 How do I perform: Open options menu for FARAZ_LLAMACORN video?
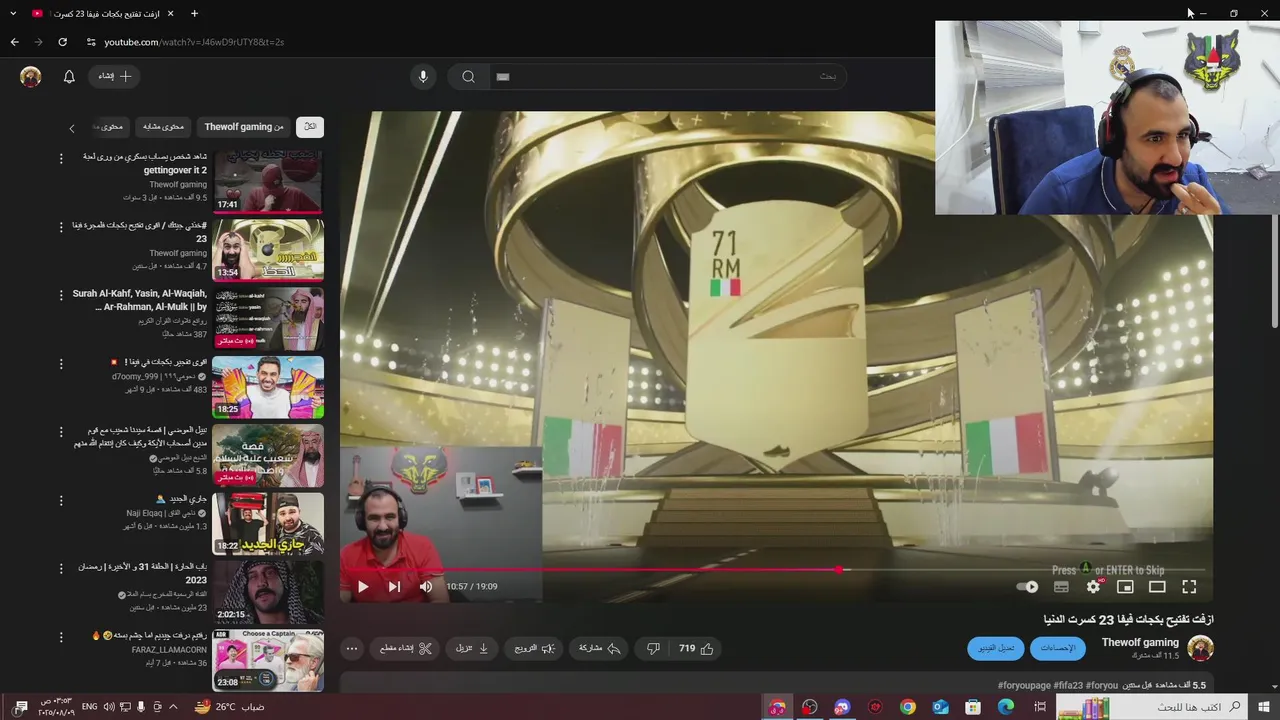61,636
